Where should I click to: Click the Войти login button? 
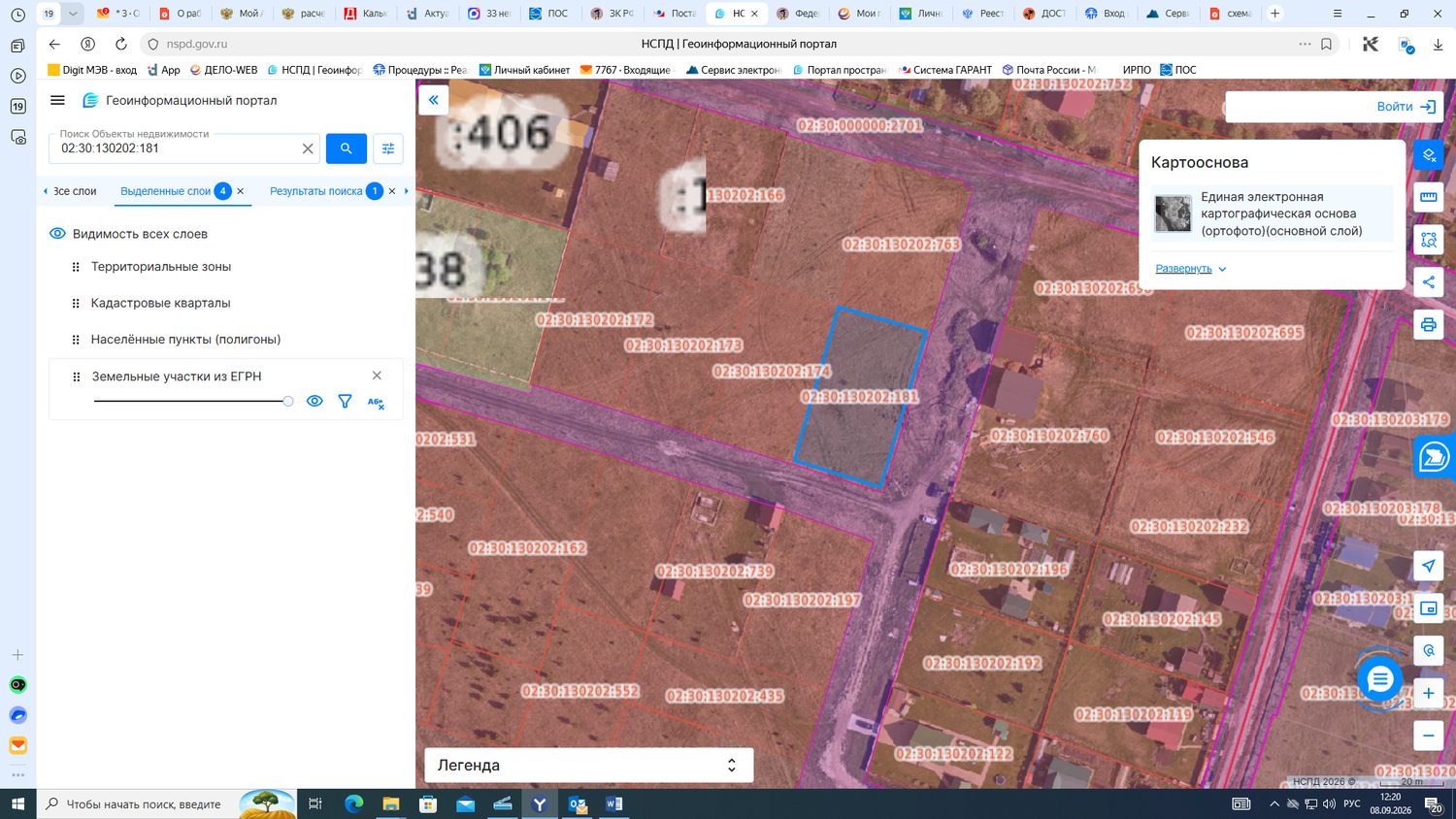(x=1406, y=107)
